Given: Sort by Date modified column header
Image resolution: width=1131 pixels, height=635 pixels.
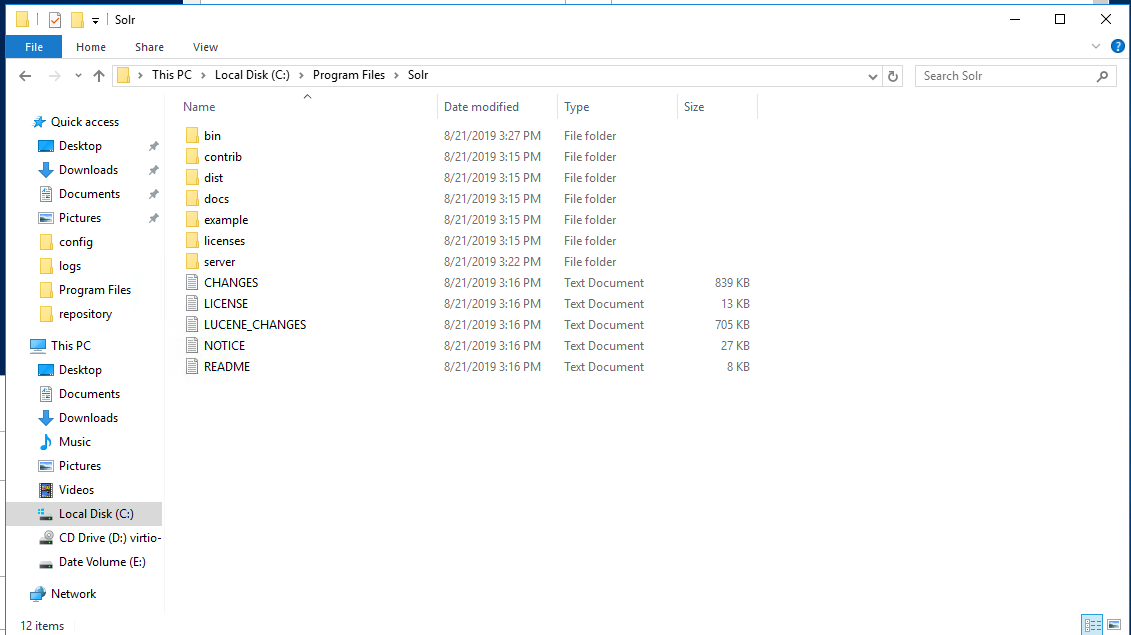Looking at the screenshot, I should tap(481, 107).
